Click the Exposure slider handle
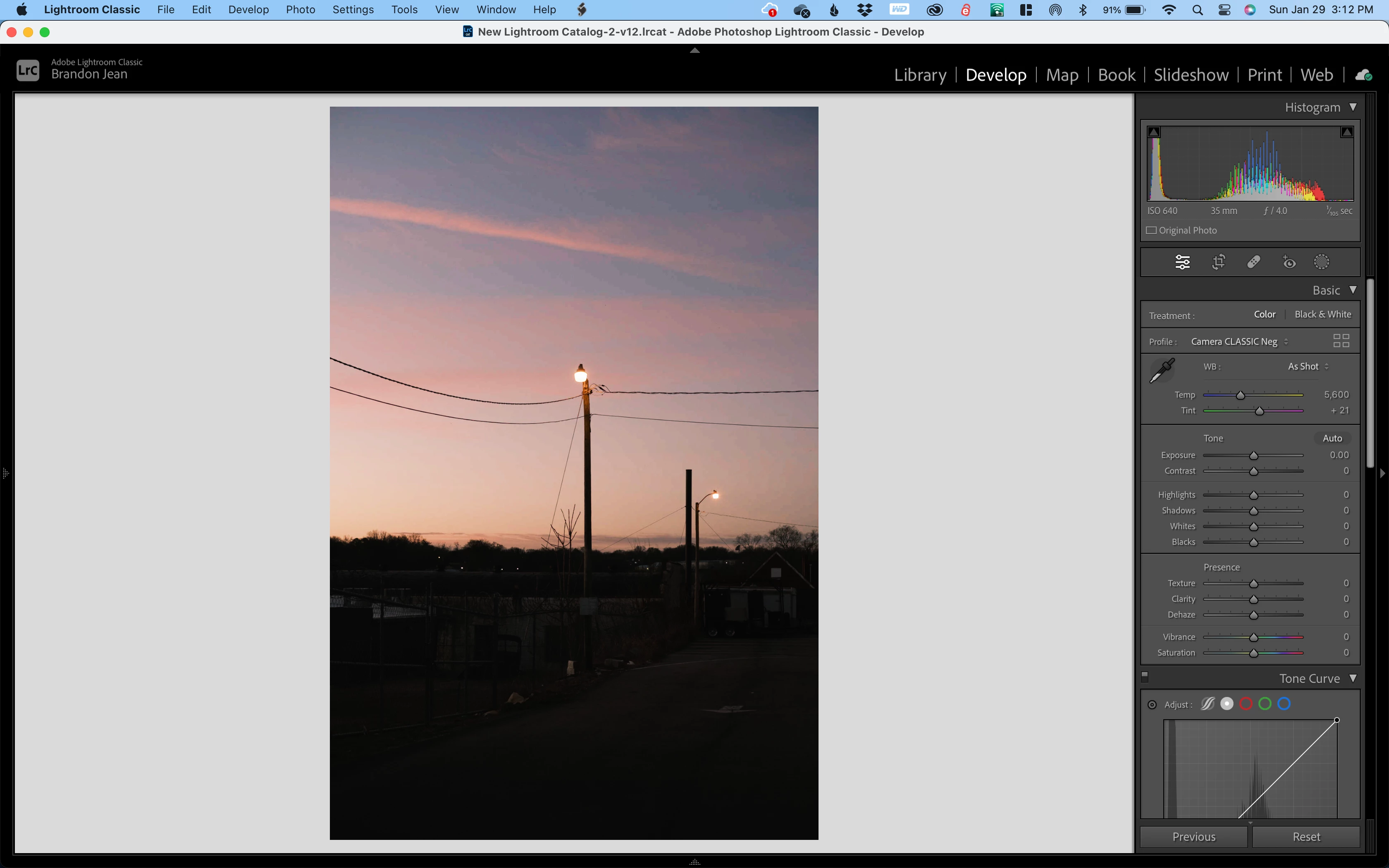The height and width of the screenshot is (868, 1389). point(1253,456)
